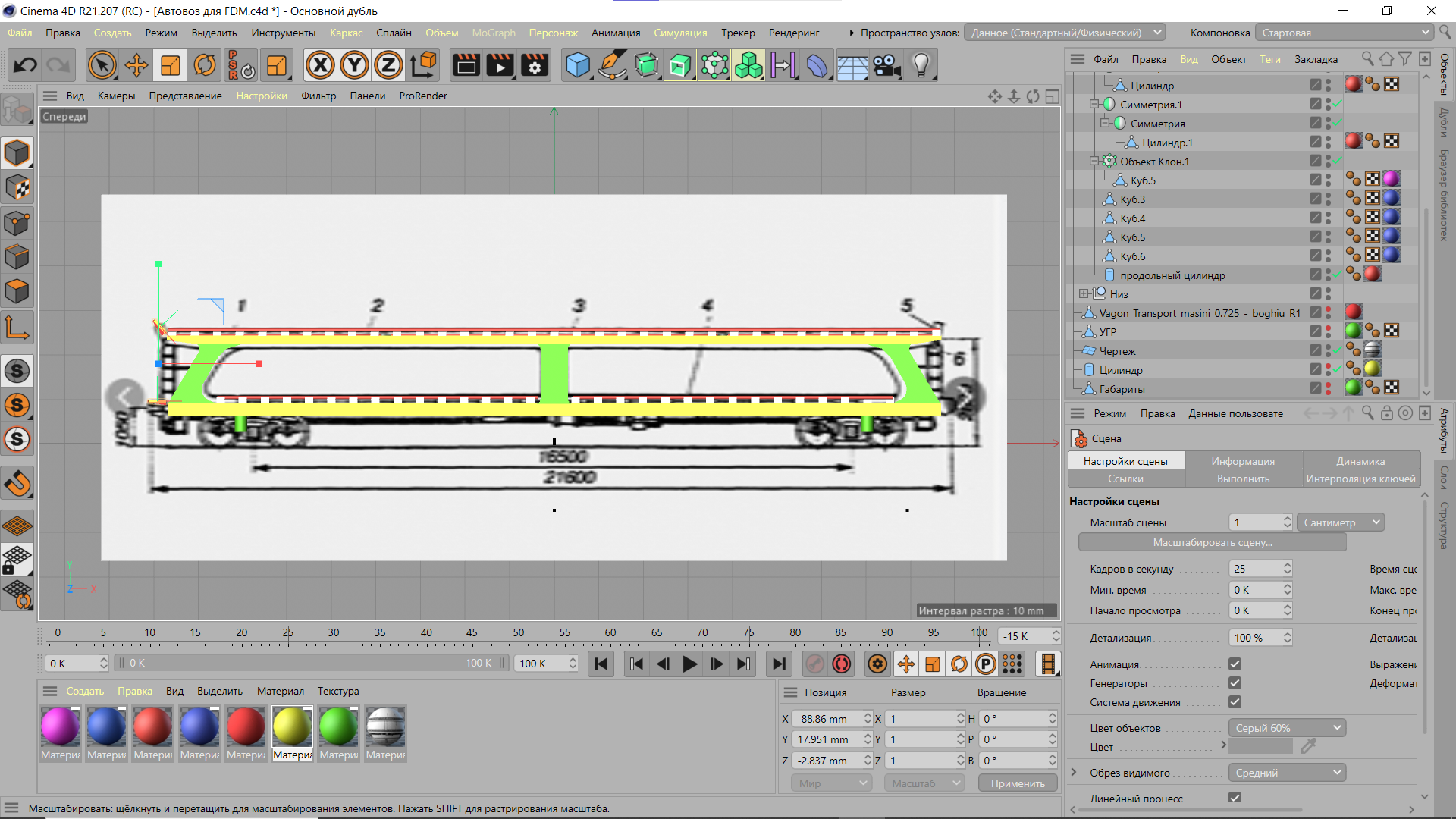1456x819 pixels.
Task: Select the Rotate tool
Action: click(x=204, y=66)
